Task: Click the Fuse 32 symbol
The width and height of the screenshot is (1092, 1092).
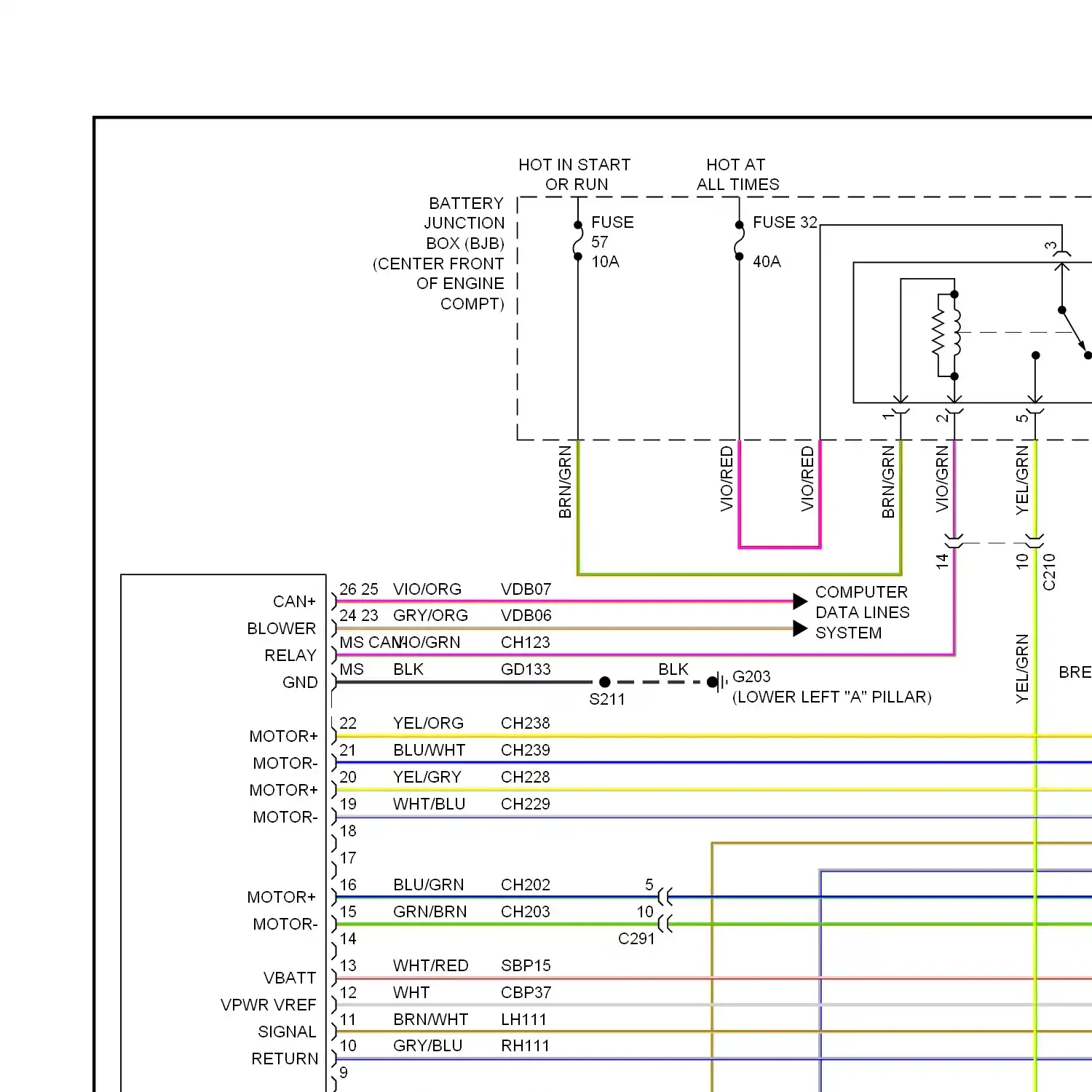Action: coord(739,241)
